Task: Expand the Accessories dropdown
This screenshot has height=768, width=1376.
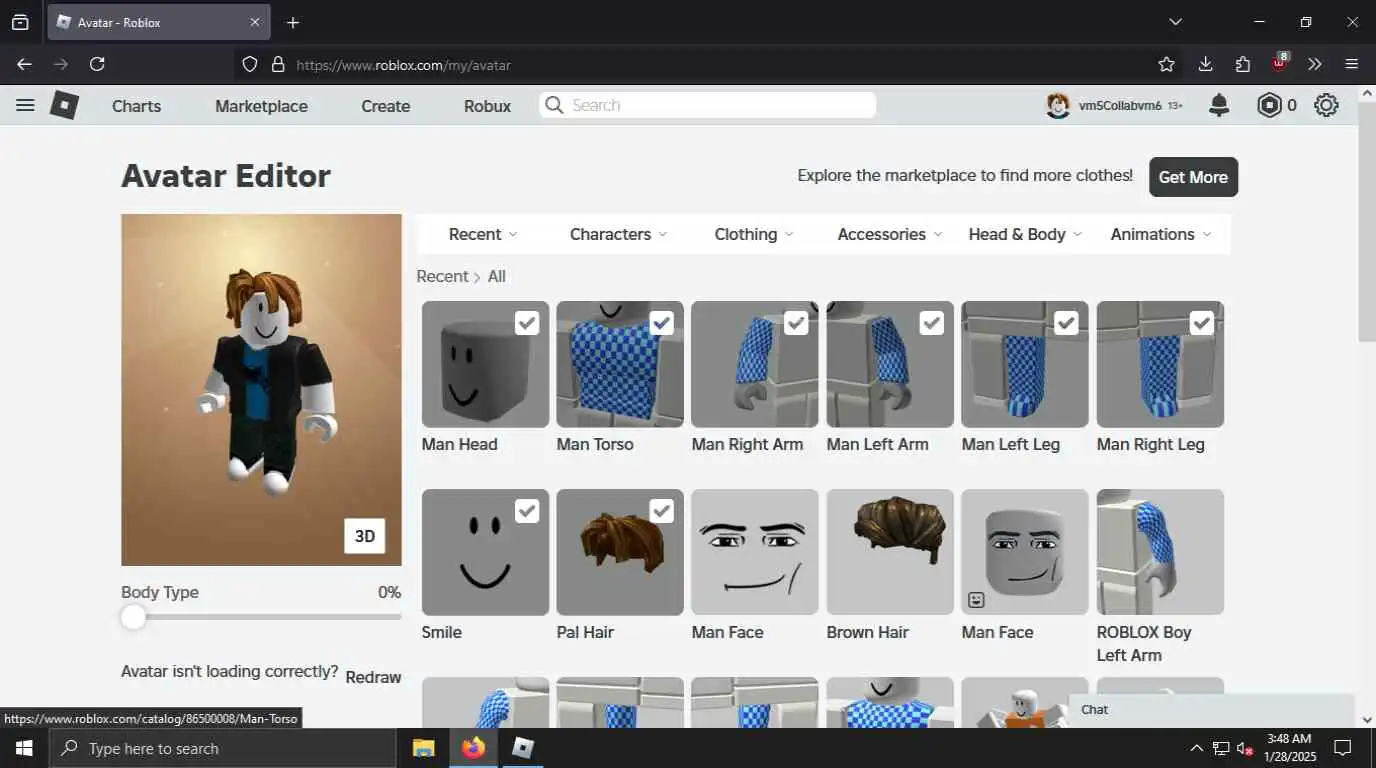Action: 890,234
